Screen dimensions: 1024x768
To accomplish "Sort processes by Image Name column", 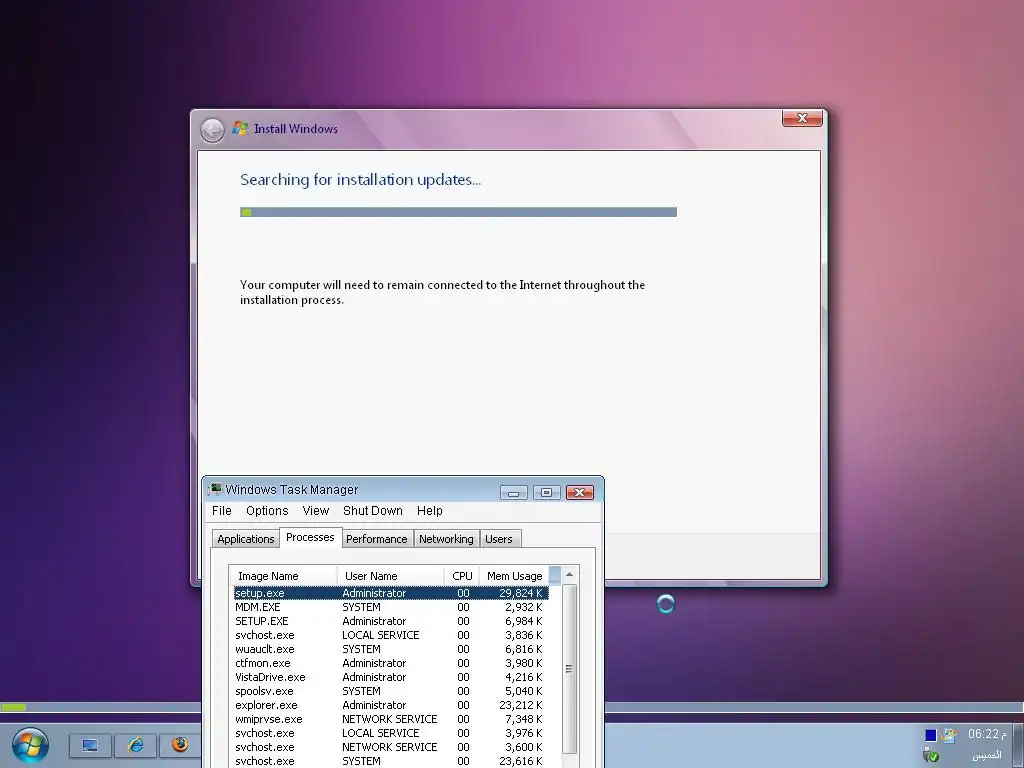I will [283, 576].
